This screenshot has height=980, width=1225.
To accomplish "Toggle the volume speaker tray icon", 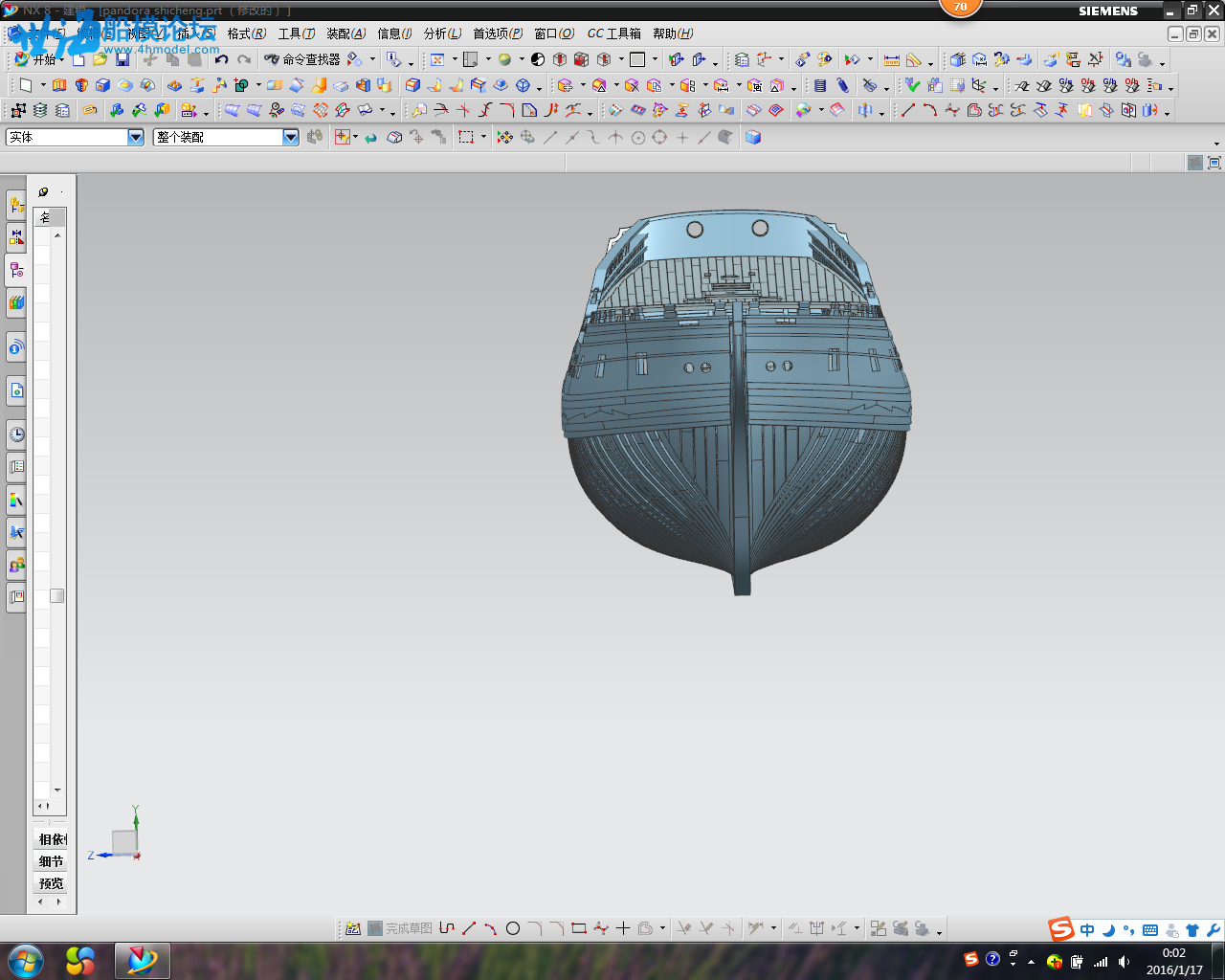I will point(1124,962).
